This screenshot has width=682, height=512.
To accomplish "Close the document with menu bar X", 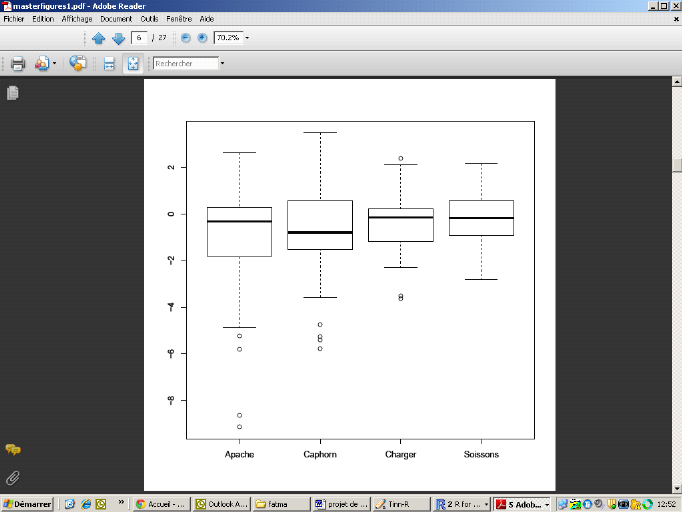I will [676, 19].
